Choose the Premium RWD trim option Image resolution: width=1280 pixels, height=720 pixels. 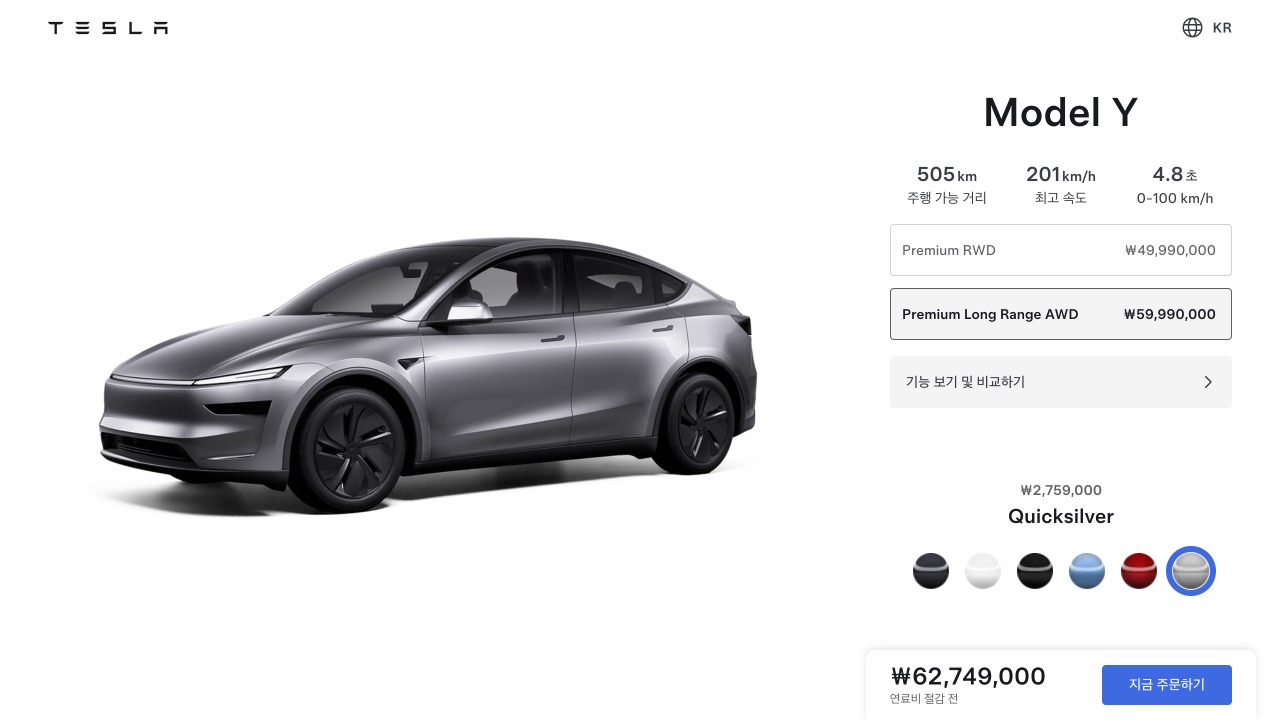(x=1060, y=250)
